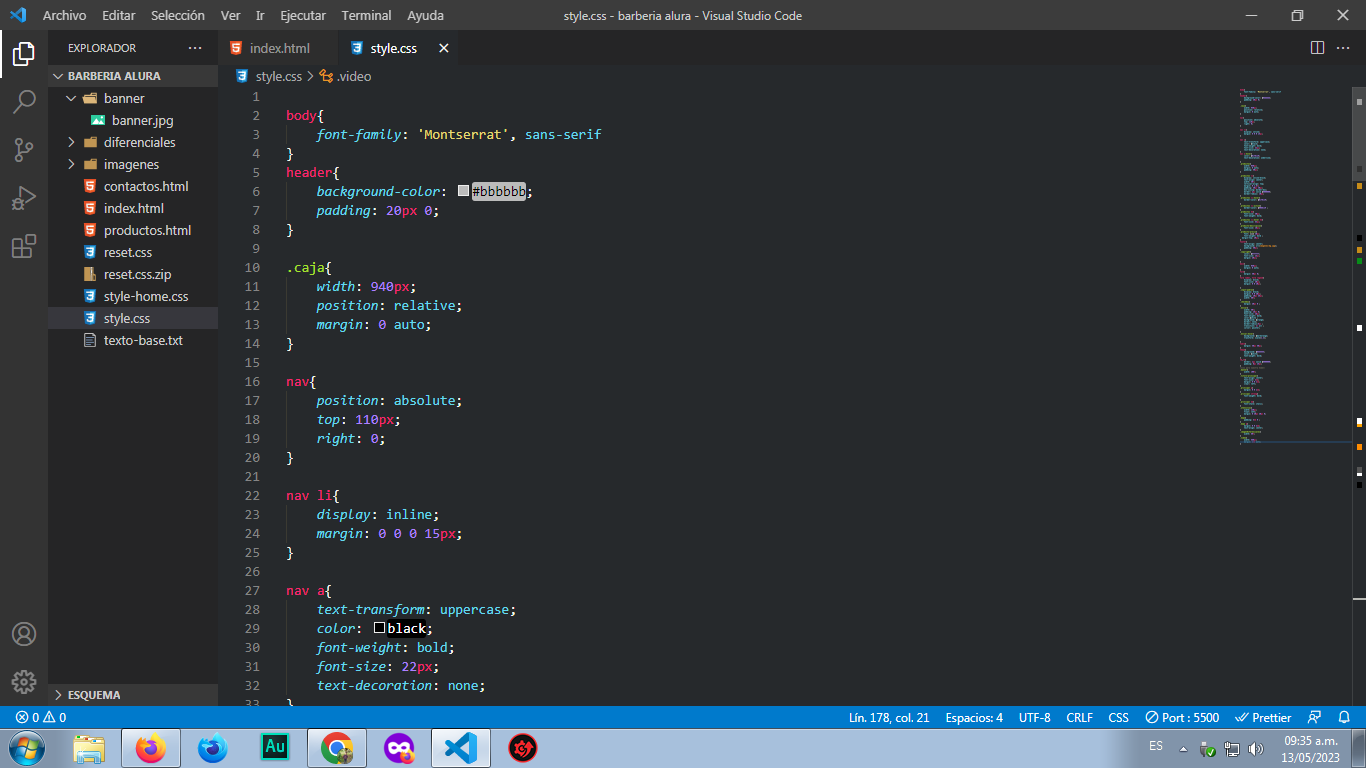
Task: Open the Ir menu
Action: click(x=260, y=15)
